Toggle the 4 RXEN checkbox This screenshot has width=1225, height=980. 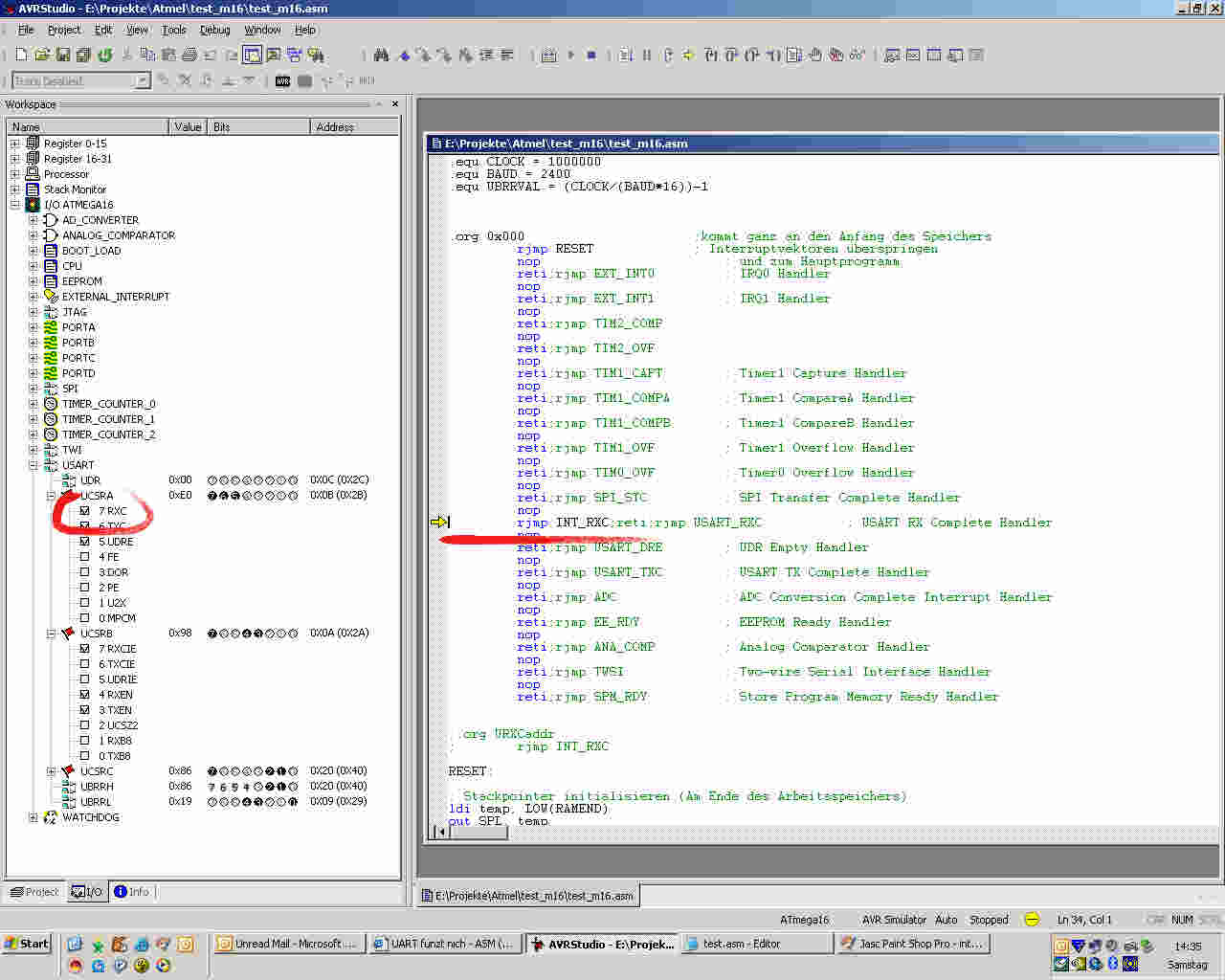(x=84, y=695)
